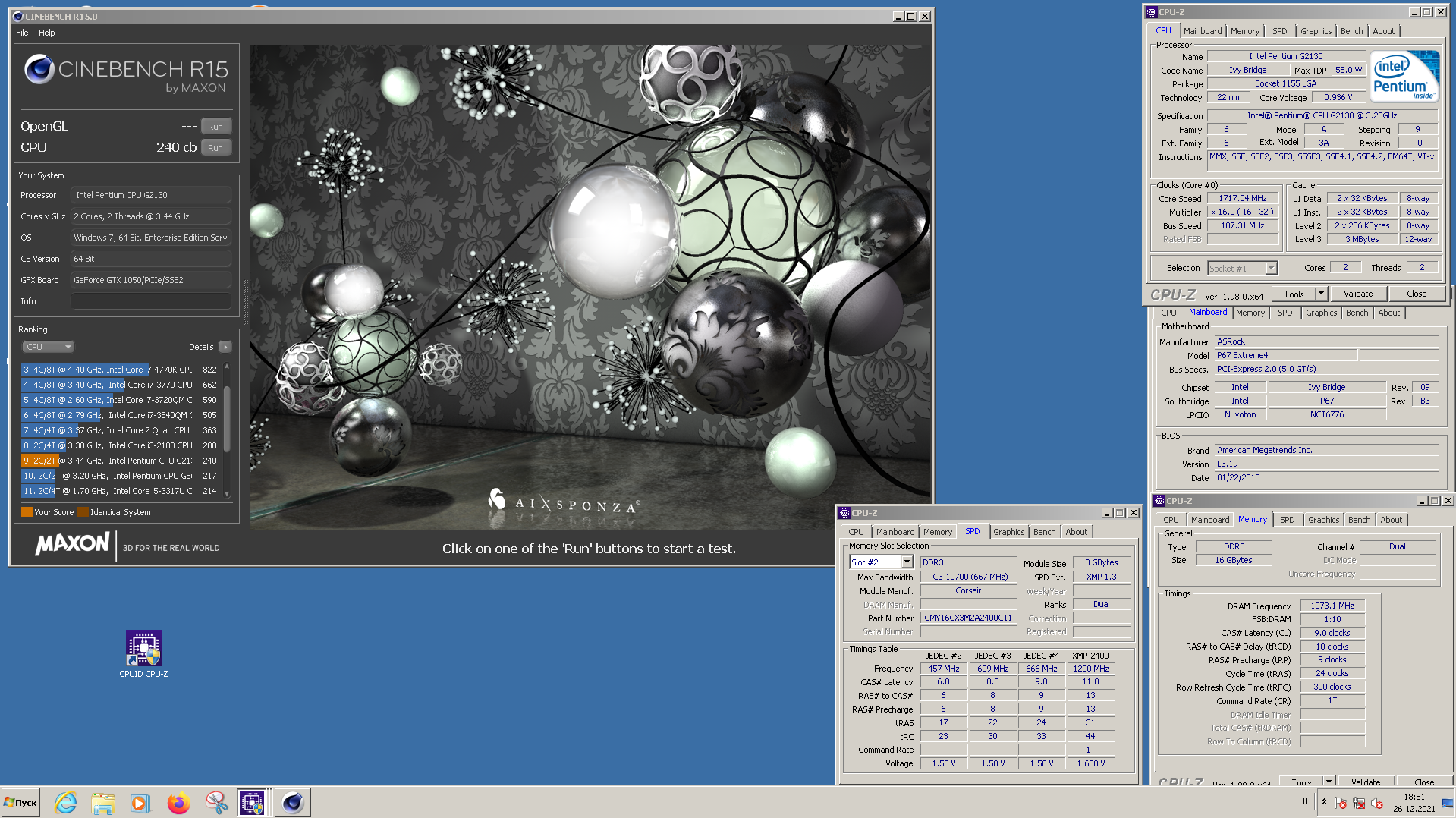The image size is (1456, 818).
Task: Open the Ranking CPU dropdown
Action: tap(48, 347)
